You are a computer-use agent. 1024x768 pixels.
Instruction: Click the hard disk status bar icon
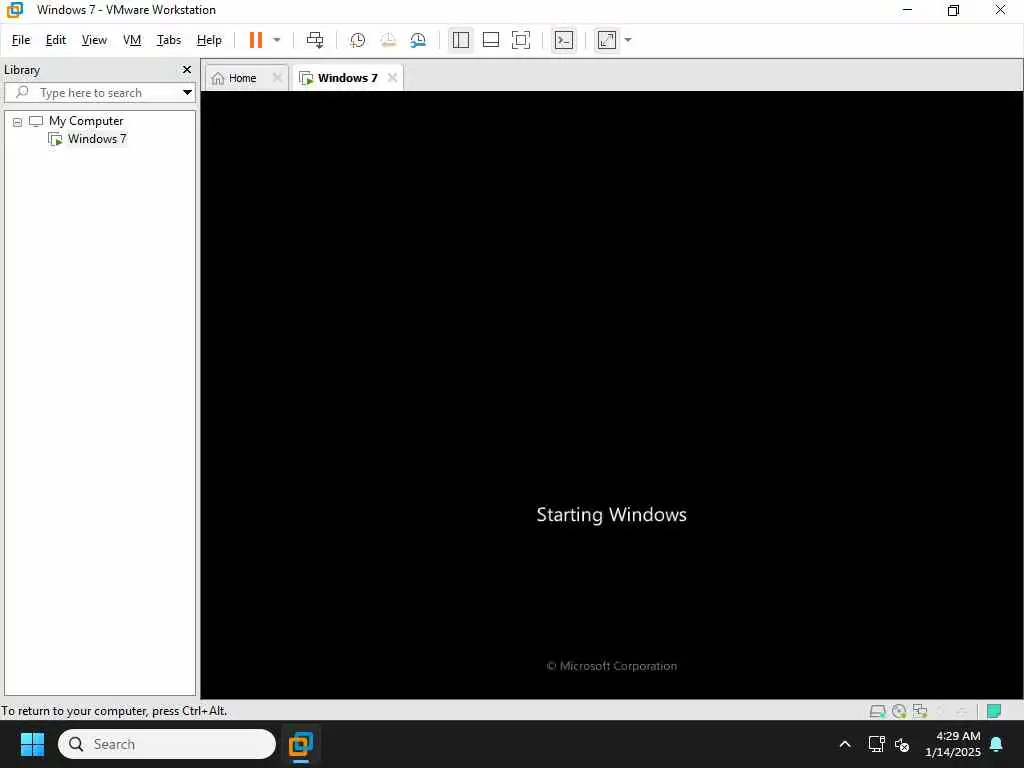tap(878, 711)
